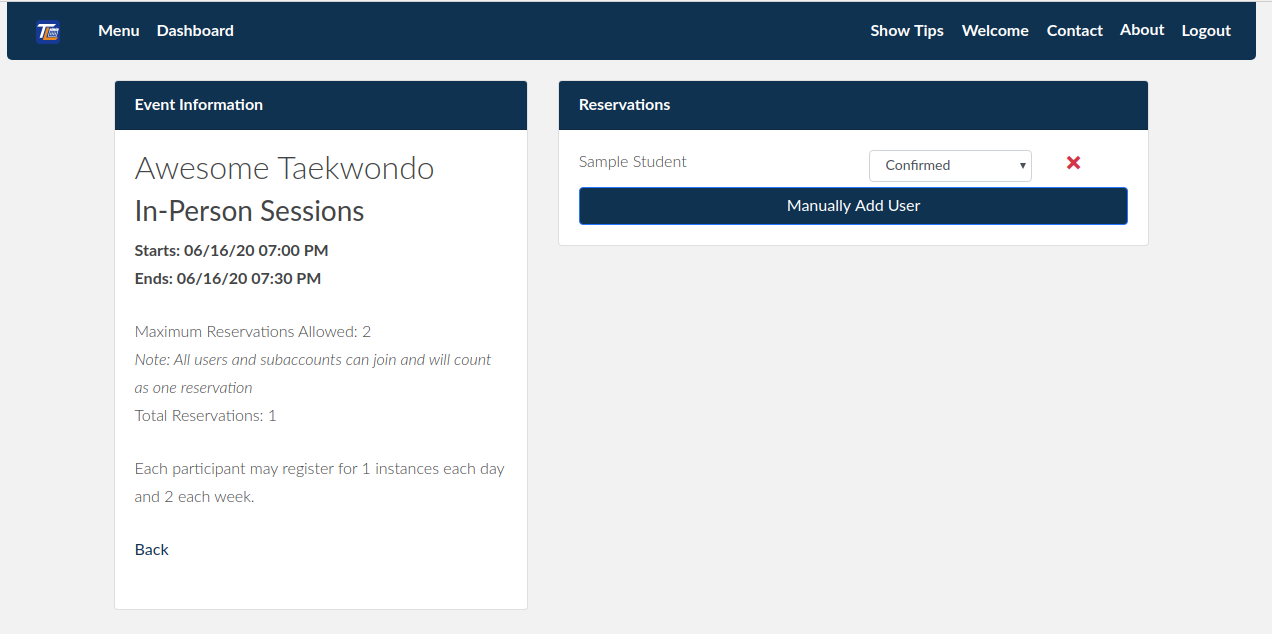The height and width of the screenshot is (634, 1272).
Task: Click Show Tips in the navigation bar
Action: click(x=906, y=30)
